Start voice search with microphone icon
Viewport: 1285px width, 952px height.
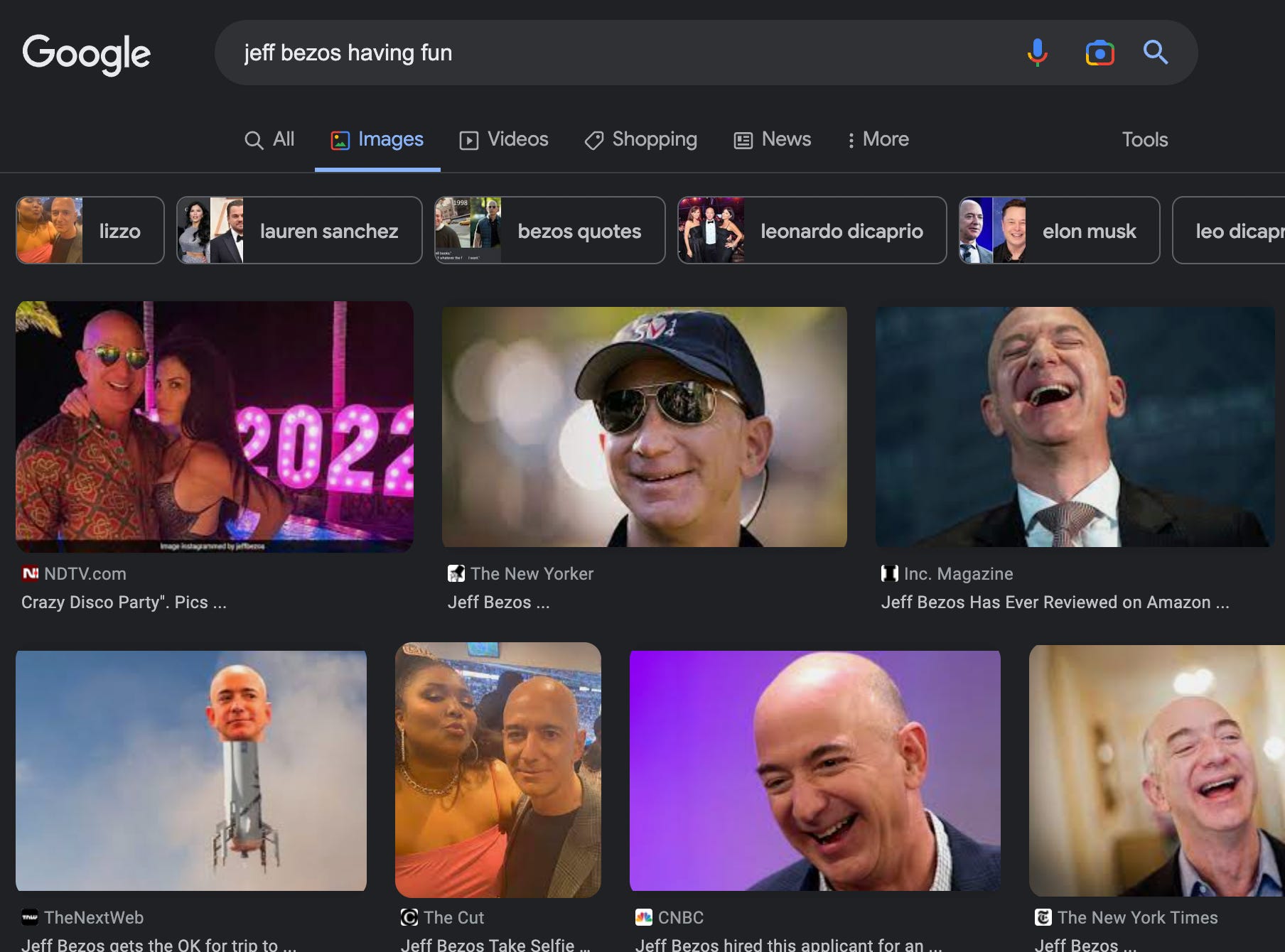pos(1037,53)
